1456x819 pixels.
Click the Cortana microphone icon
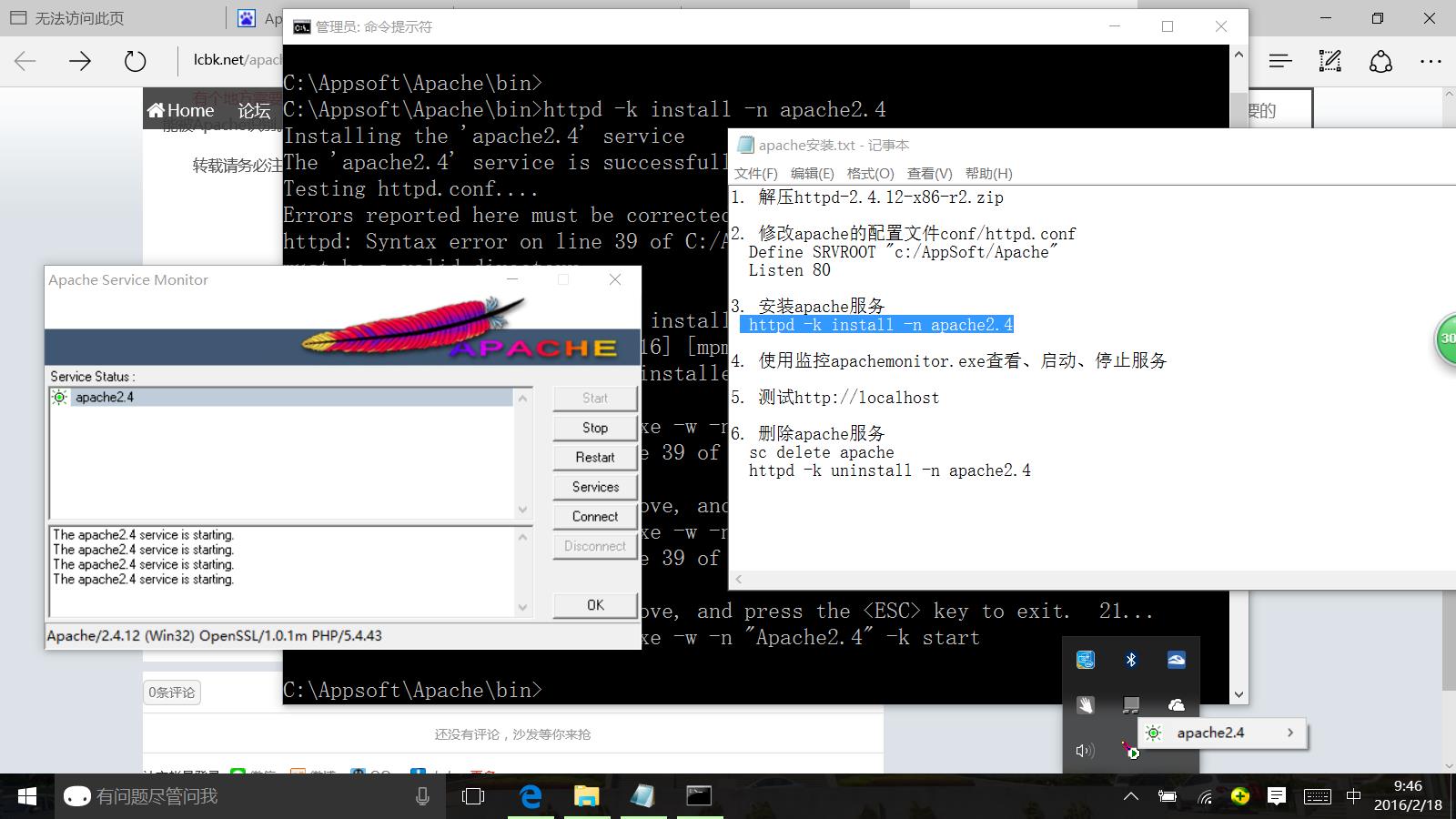(x=422, y=796)
